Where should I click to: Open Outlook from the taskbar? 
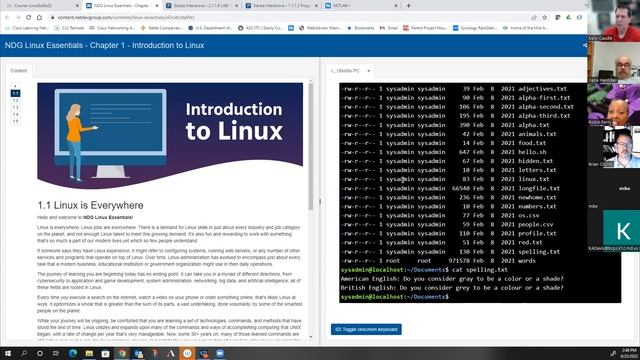pos(138,353)
